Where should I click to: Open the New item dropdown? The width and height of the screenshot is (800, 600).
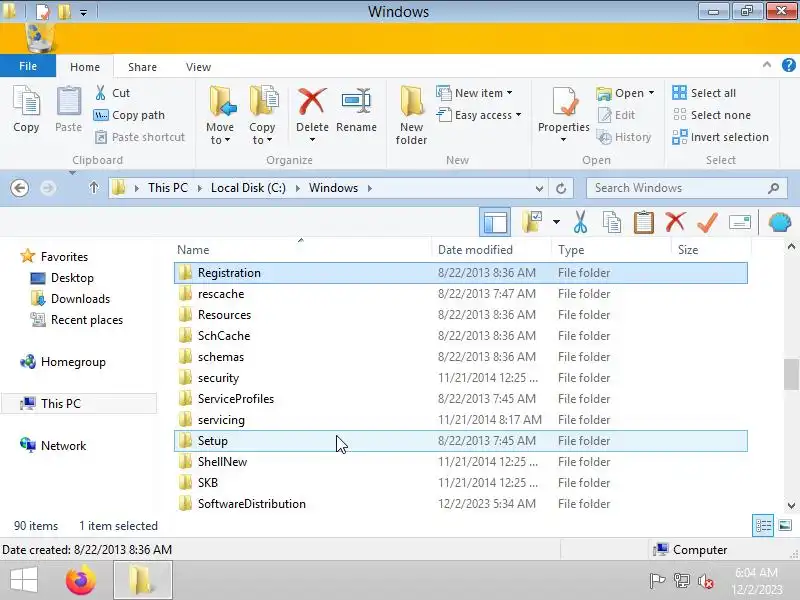pos(474,93)
